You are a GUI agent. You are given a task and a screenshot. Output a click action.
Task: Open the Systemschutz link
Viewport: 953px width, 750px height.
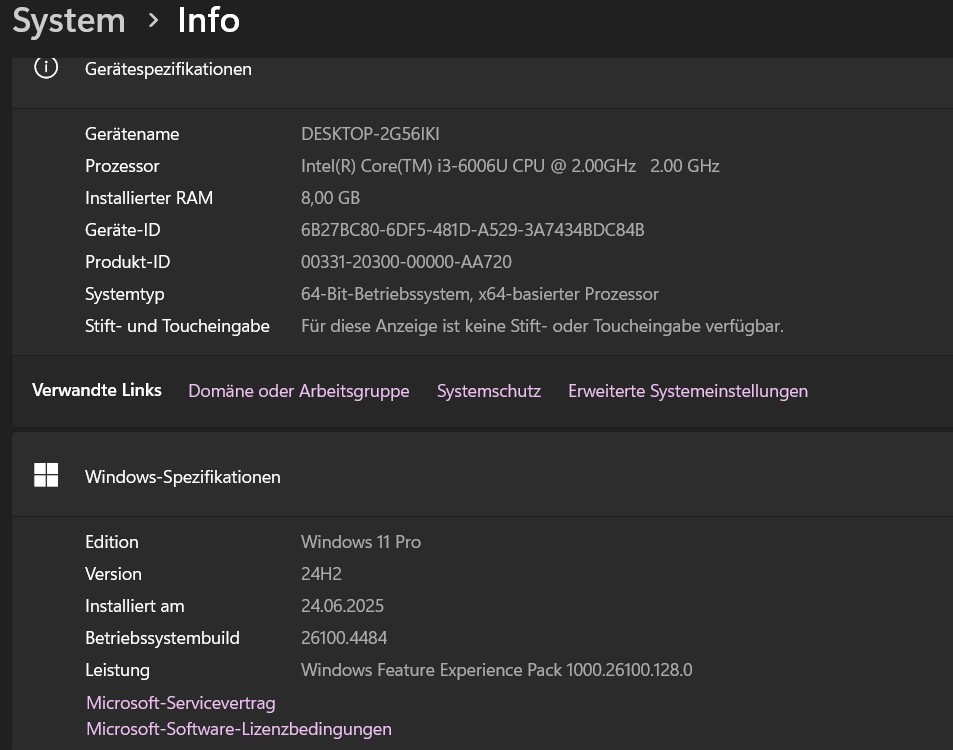(489, 391)
